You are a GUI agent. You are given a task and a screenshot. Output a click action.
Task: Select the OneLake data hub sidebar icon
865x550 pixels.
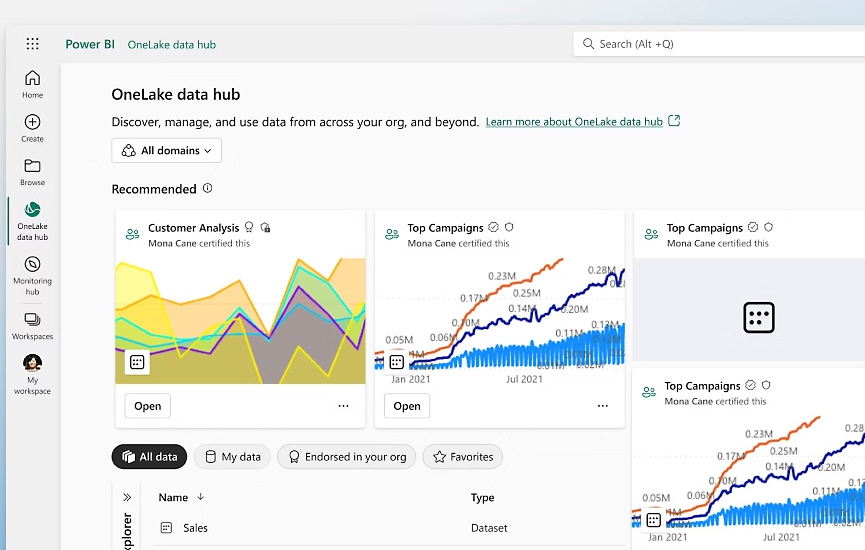(32, 210)
